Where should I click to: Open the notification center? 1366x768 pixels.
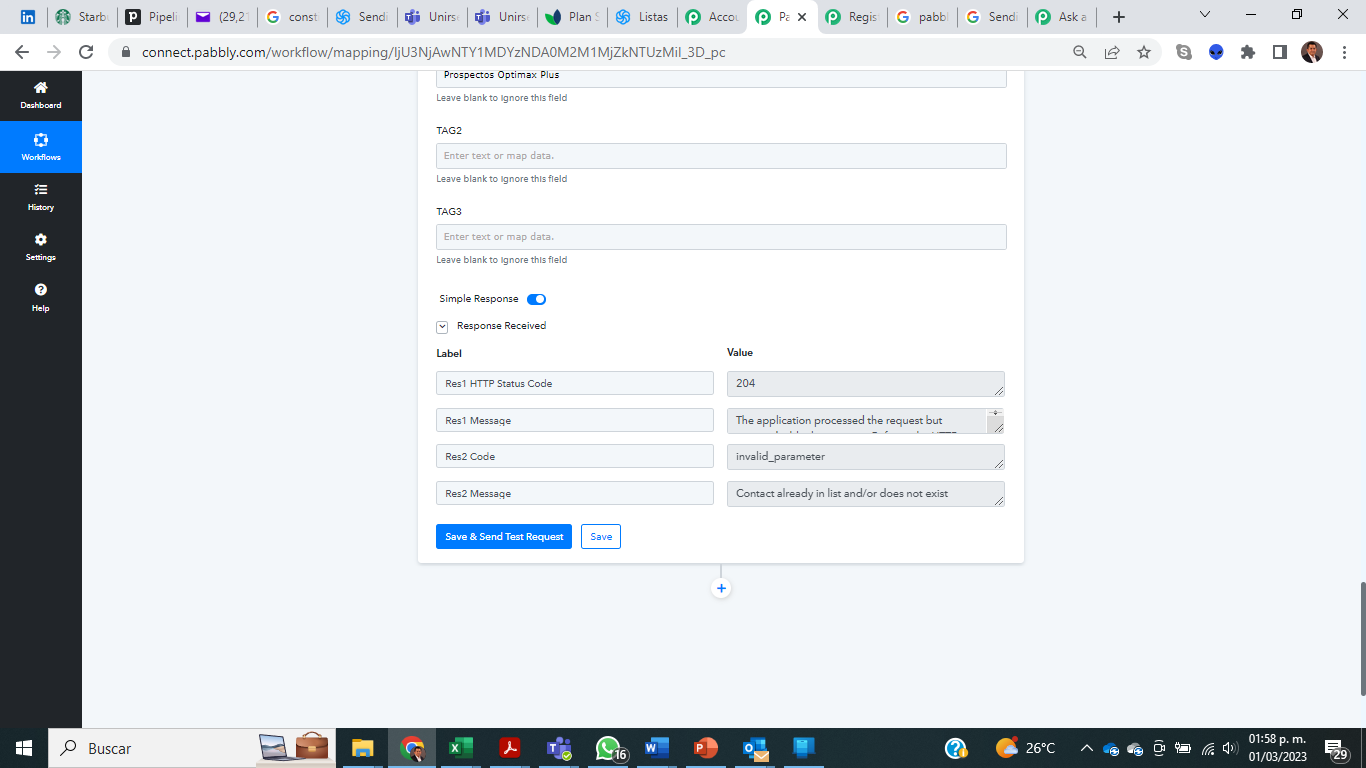[x=1338, y=748]
